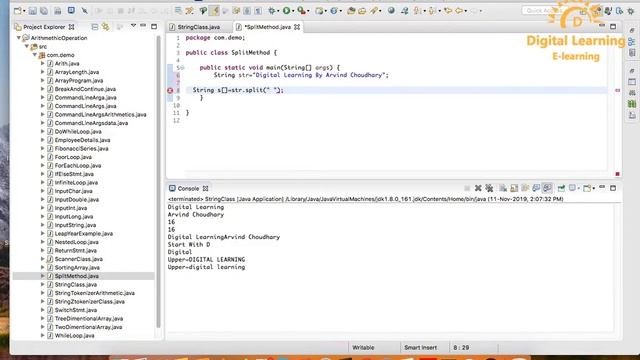Click the Project Explorer vertical scrollbar
Viewport: 640px width, 360px height.
[158, 182]
